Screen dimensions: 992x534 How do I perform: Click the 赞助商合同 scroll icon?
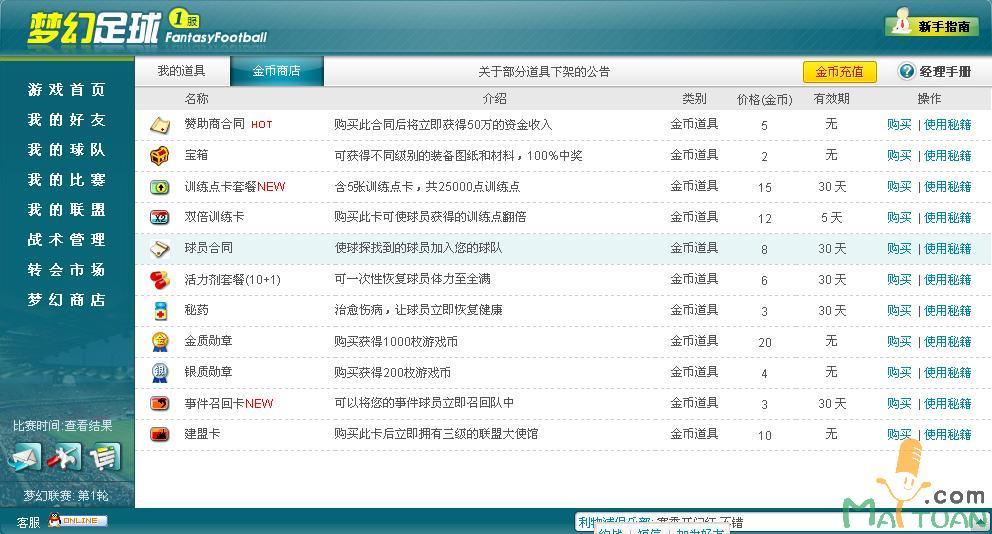[x=160, y=125]
